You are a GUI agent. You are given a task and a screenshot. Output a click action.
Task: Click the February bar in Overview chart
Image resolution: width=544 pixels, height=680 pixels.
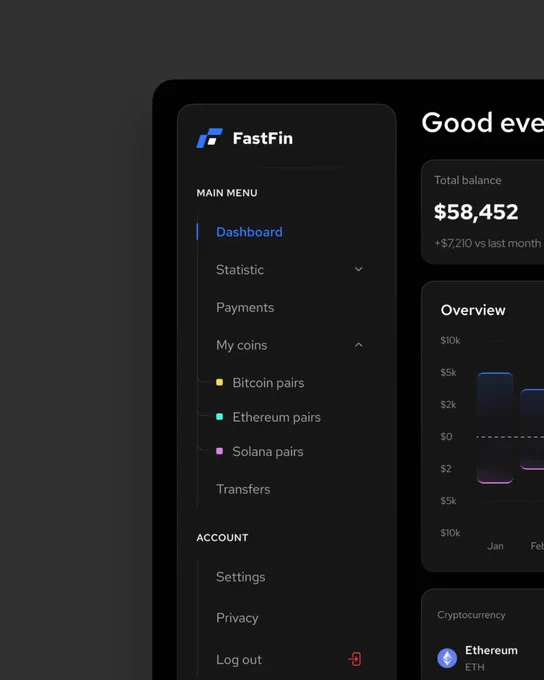pos(532,429)
